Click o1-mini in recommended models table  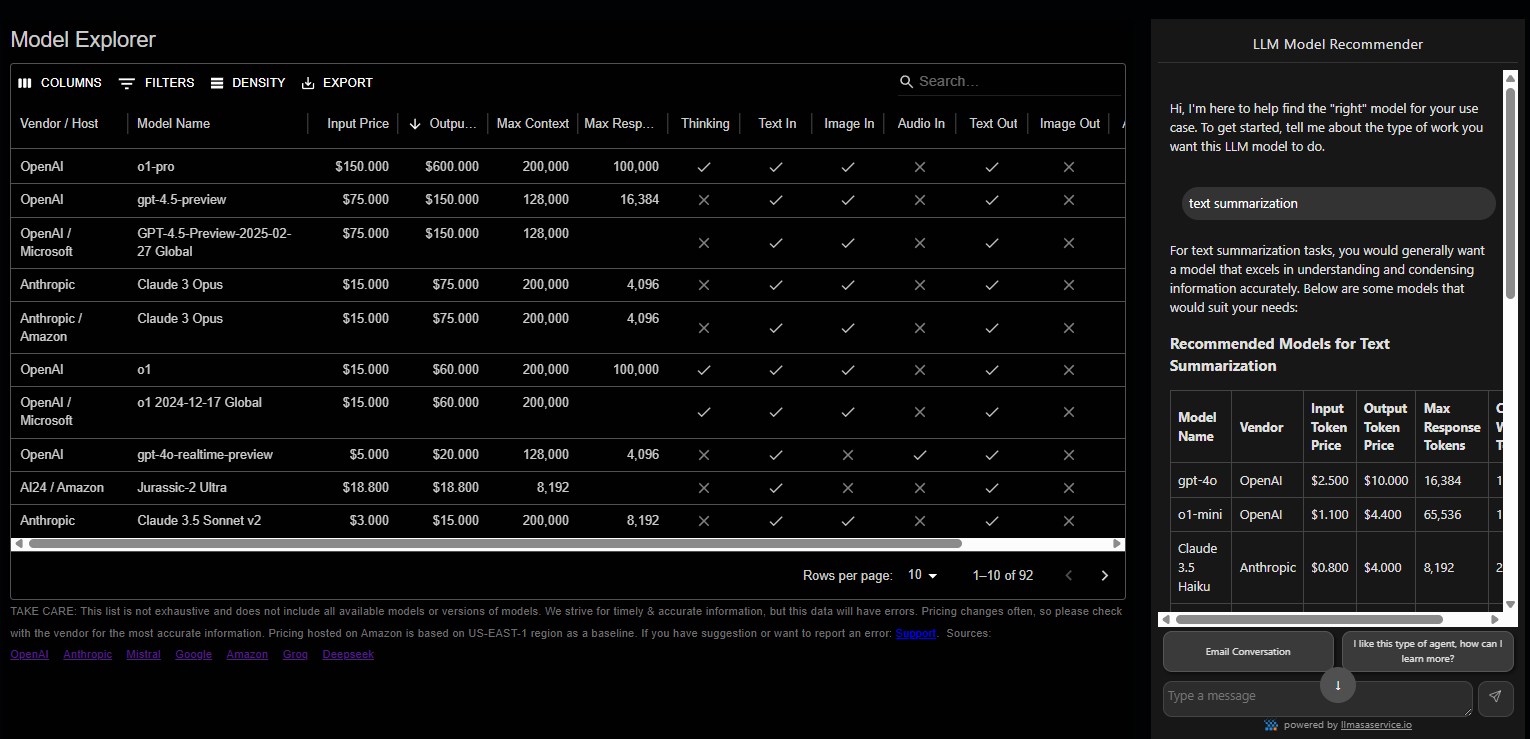tap(1200, 514)
